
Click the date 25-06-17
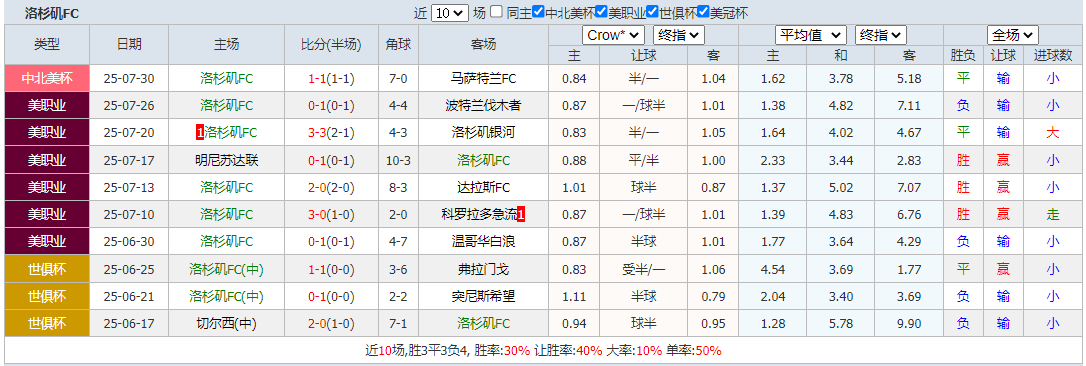129,323
